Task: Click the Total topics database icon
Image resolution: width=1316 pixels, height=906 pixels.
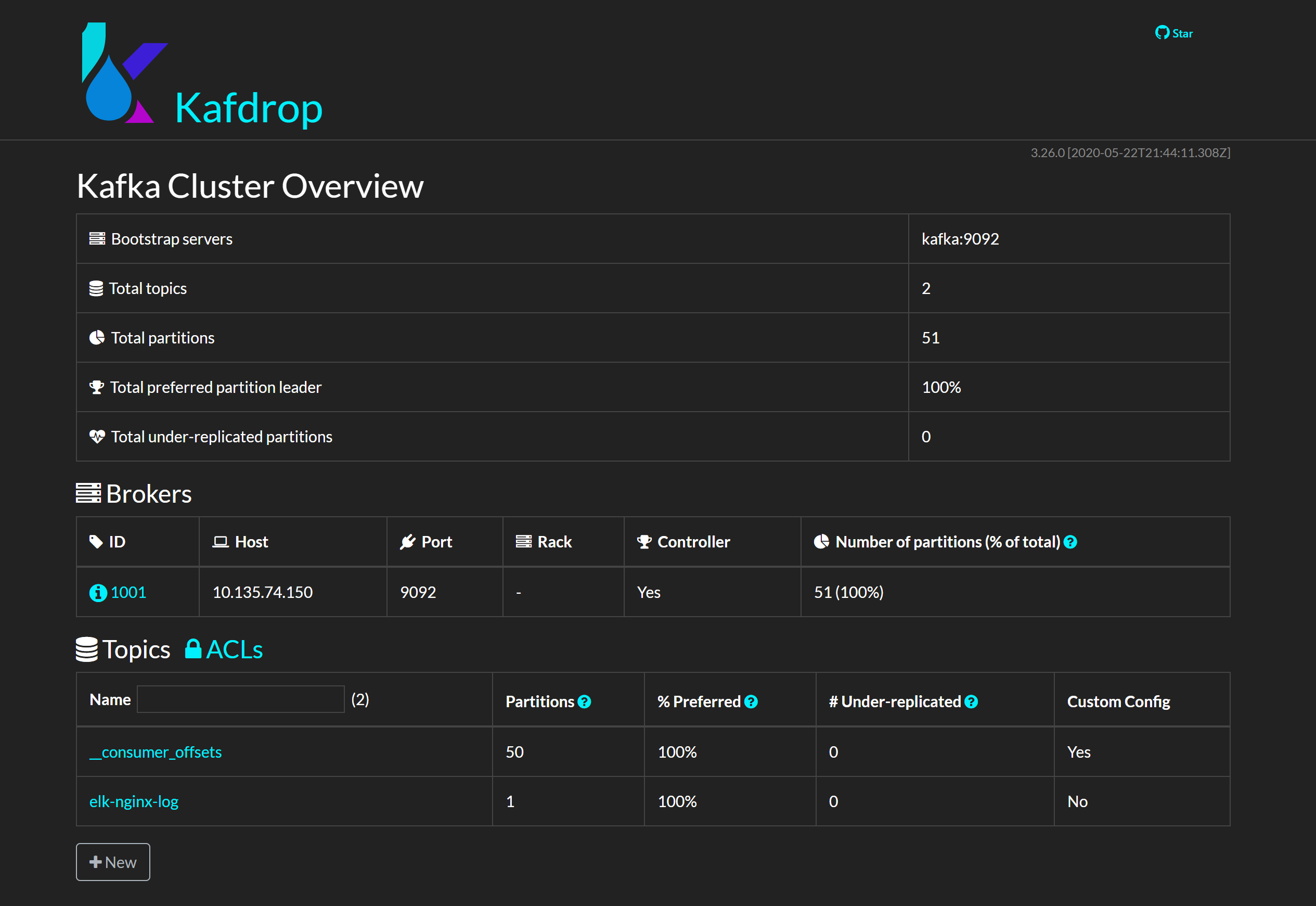Action: tap(96, 288)
